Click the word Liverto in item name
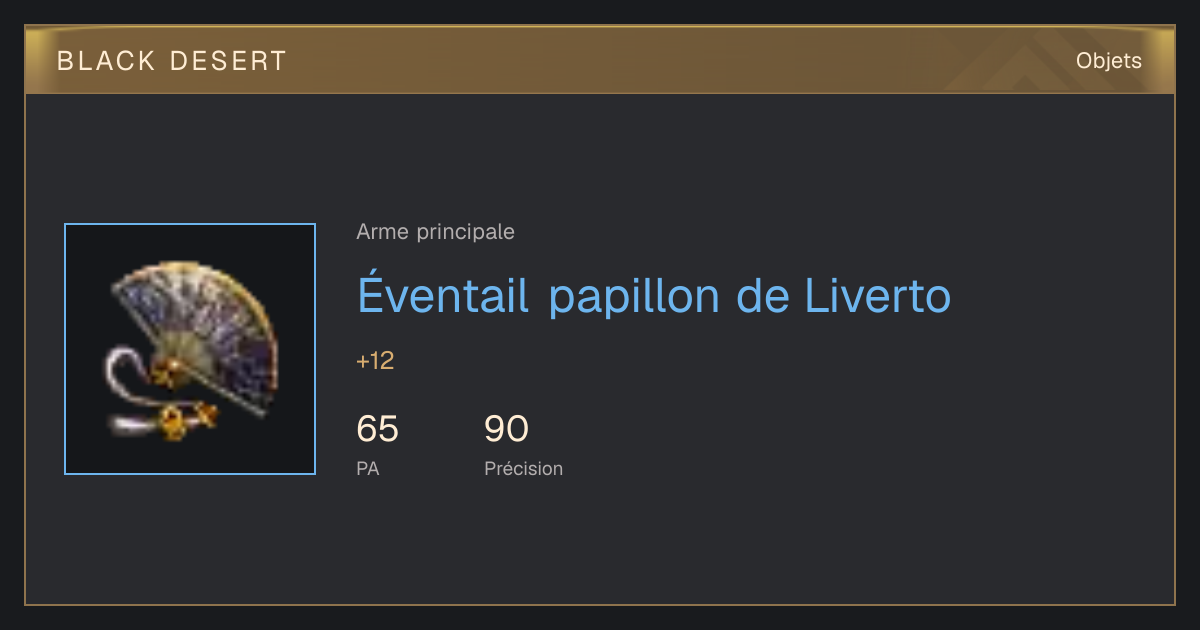The image size is (1200, 630). click(877, 296)
